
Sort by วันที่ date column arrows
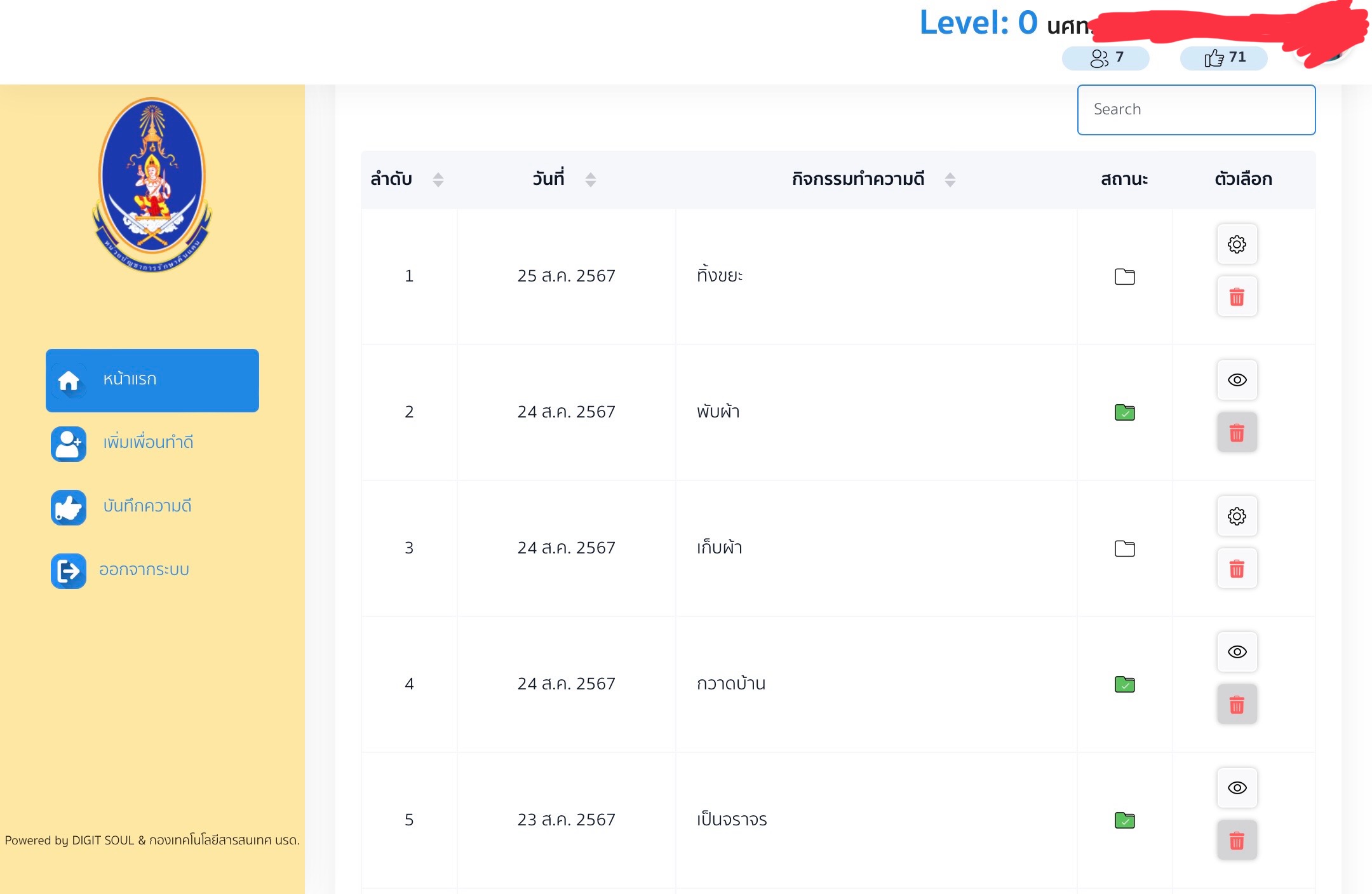[x=590, y=180]
